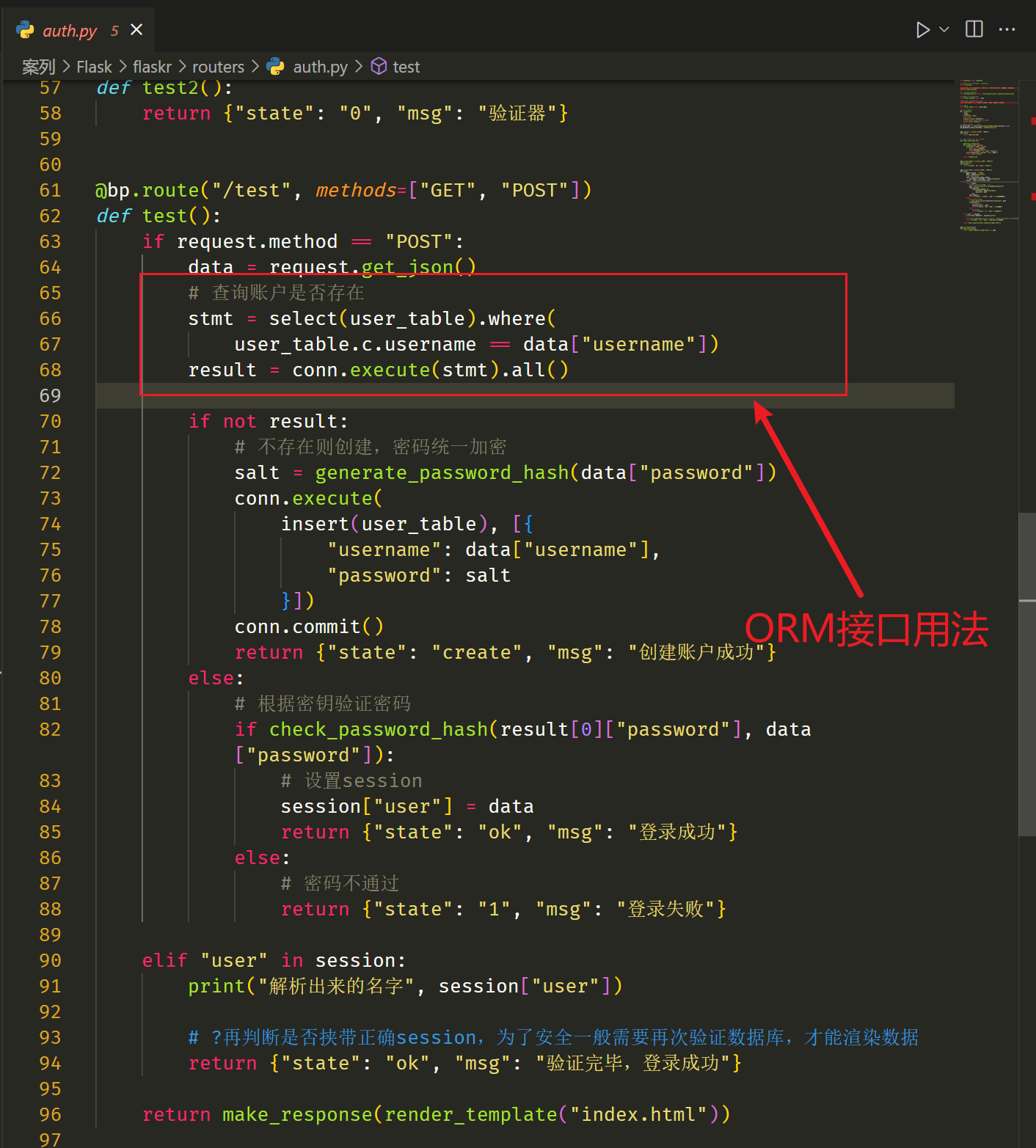Click the Flask breadcrumb
1036x1148 pixels.
click(94, 67)
